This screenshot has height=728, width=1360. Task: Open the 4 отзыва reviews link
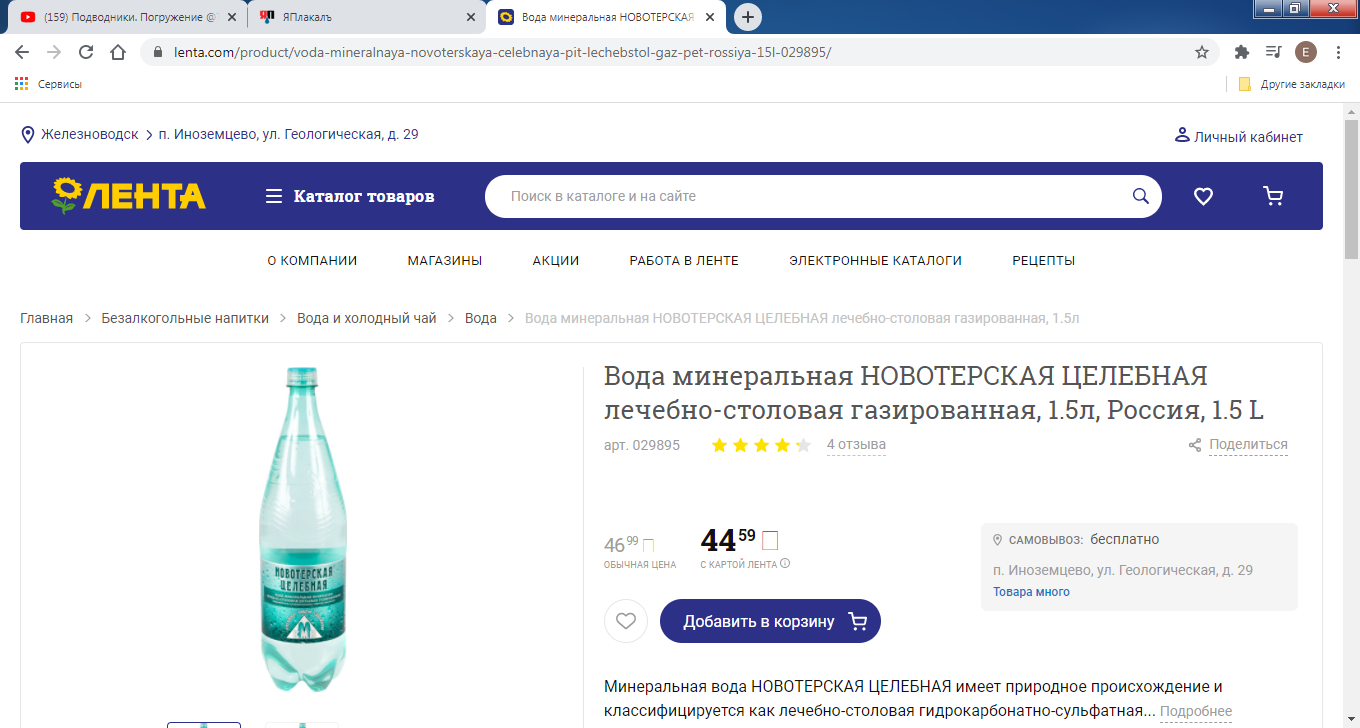click(856, 445)
